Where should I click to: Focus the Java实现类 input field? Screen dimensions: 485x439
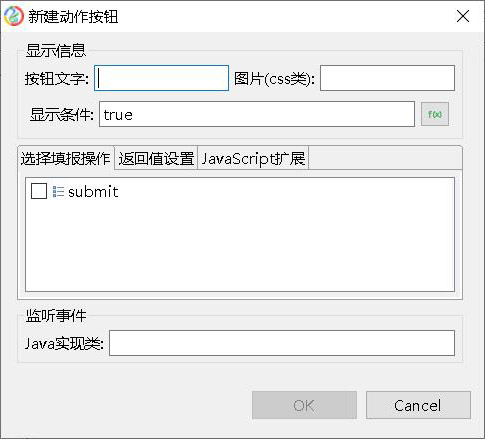click(x=282, y=343)
